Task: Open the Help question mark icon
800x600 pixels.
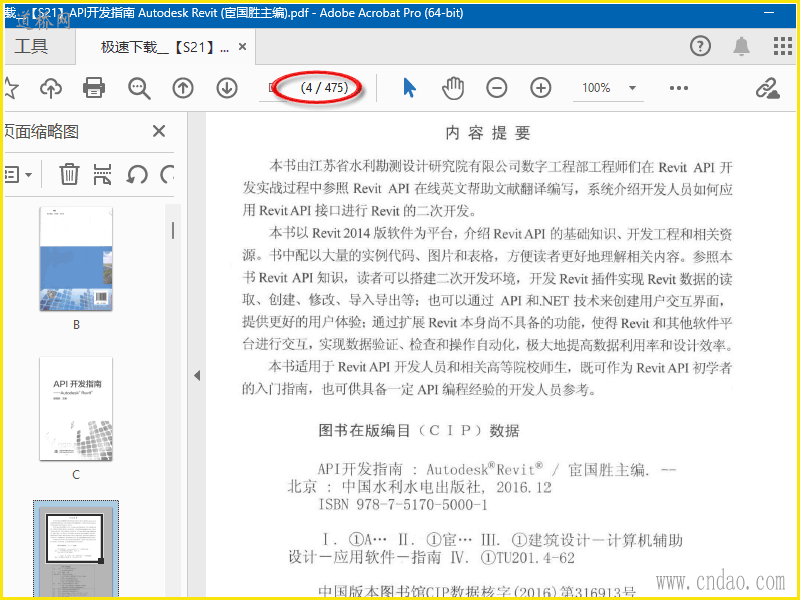Action: [700, 46]
